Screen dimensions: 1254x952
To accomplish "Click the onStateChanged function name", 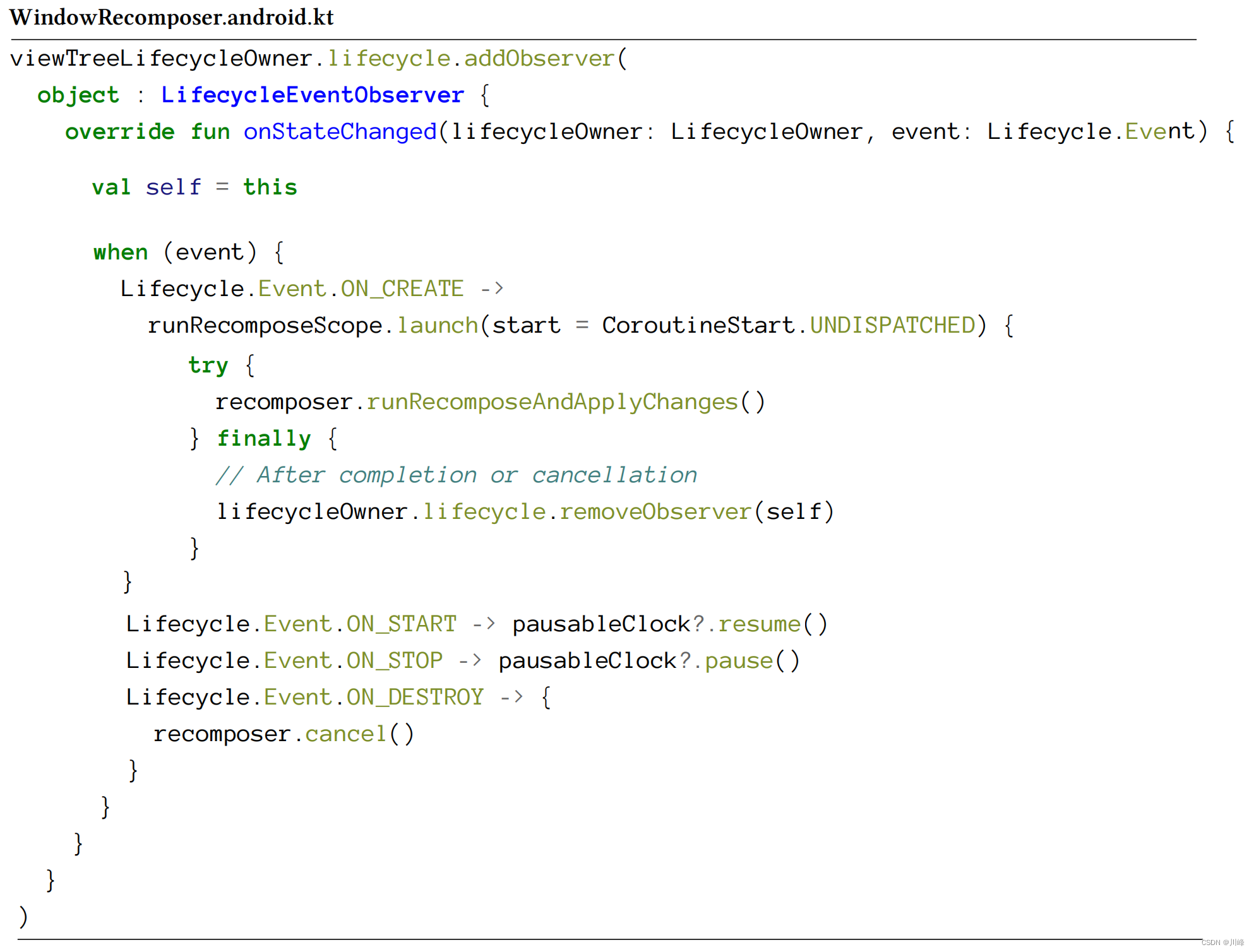I will pyautogui.click(x=340, y=132).
